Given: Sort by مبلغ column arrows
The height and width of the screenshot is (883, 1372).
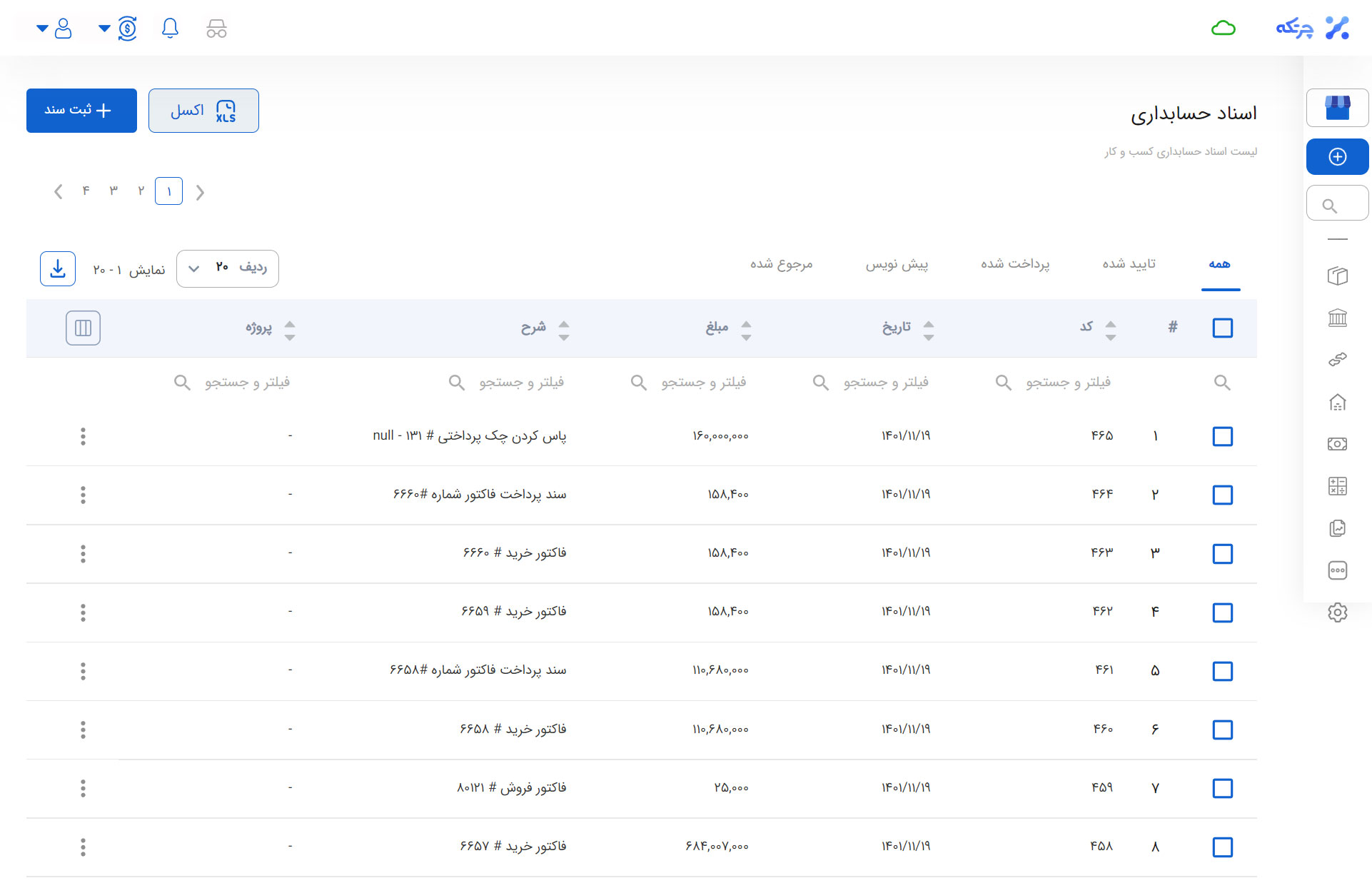Looking at the screenshot, I should point(746,330).
